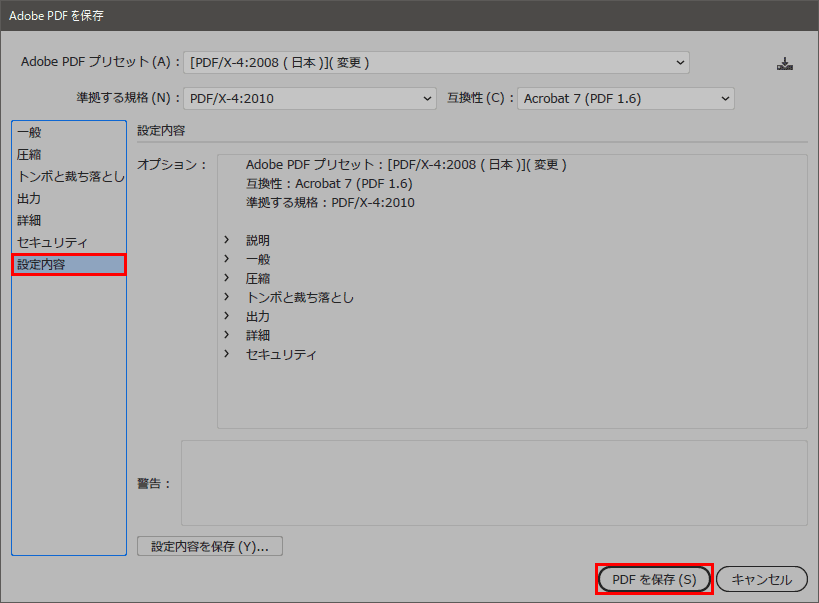Open the Adobe PDF プリセット dropdown

click(x=436, y=63)
